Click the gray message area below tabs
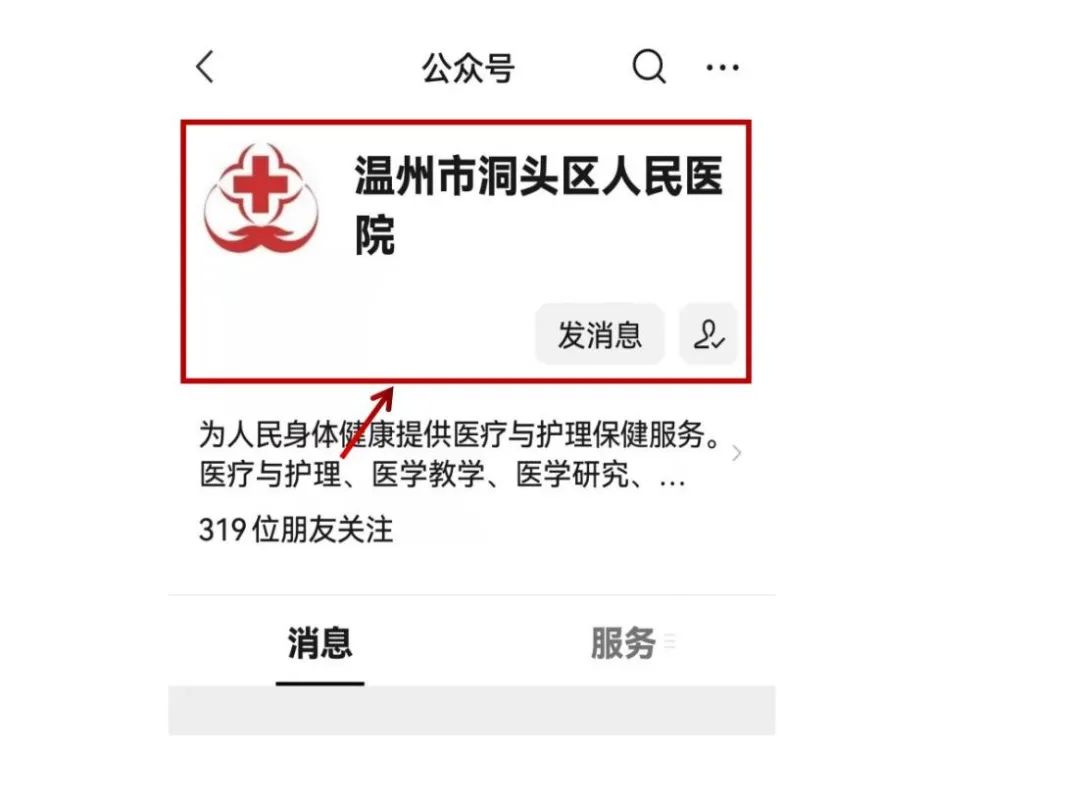 point(472,710)
